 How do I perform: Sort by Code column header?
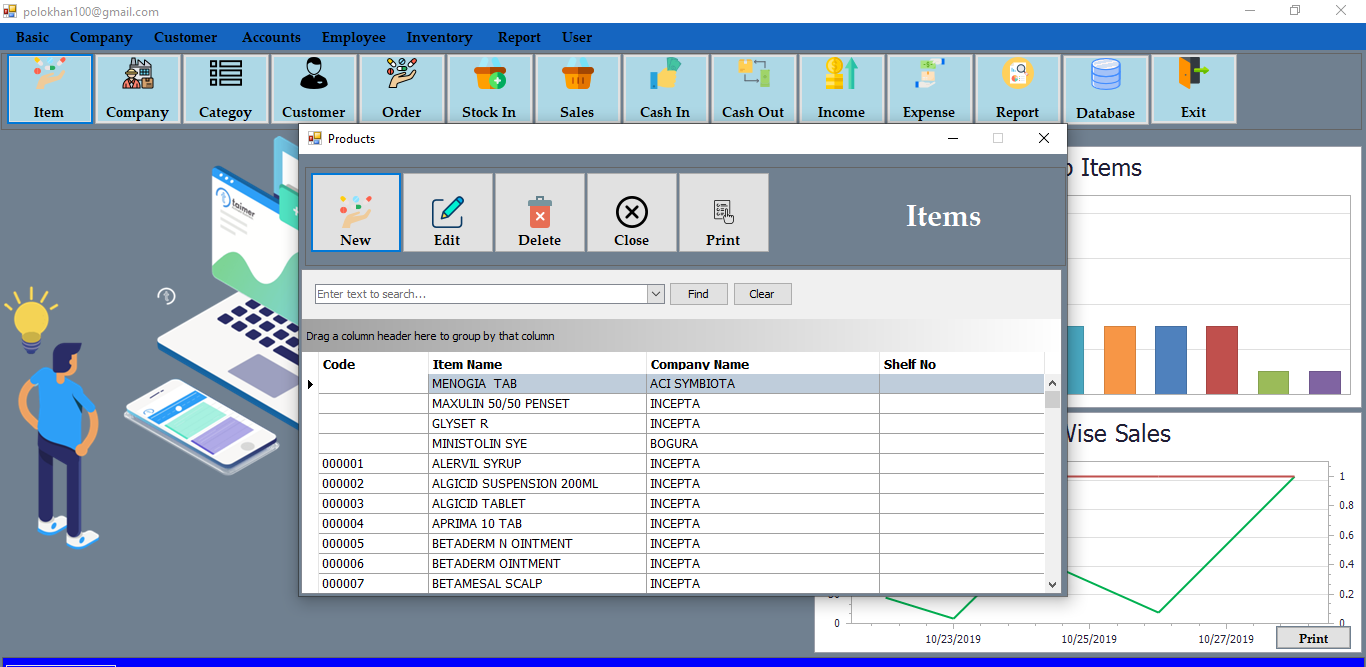point(373,364)
